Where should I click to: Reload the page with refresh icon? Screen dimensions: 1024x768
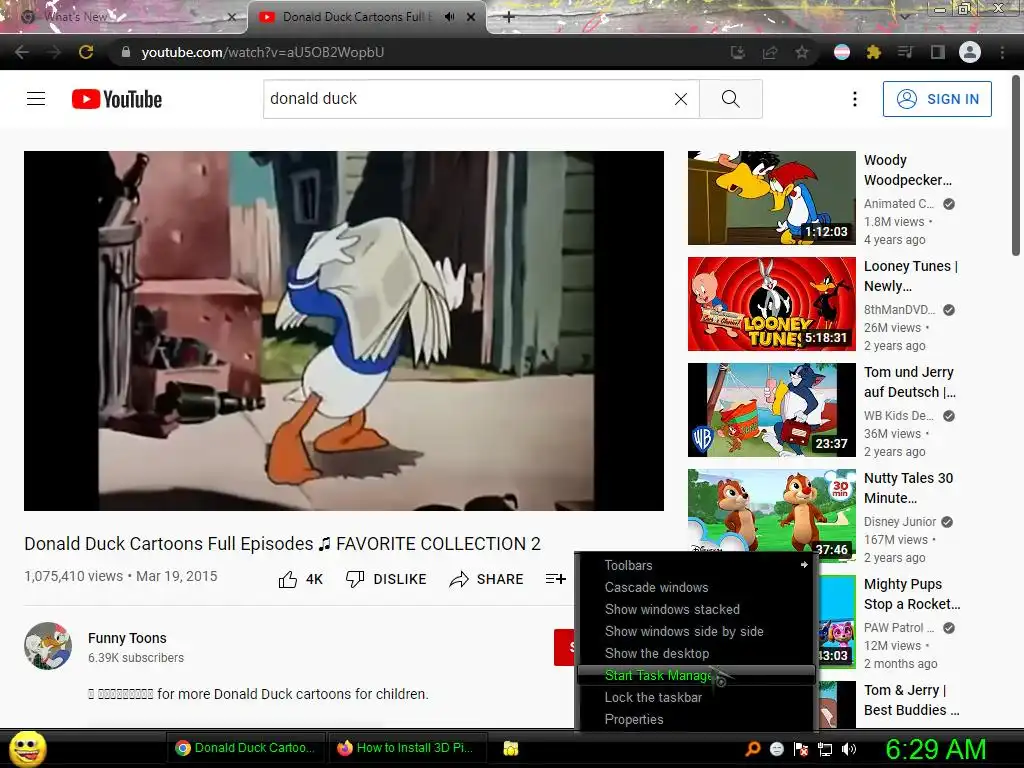click(x=86, y=52)
